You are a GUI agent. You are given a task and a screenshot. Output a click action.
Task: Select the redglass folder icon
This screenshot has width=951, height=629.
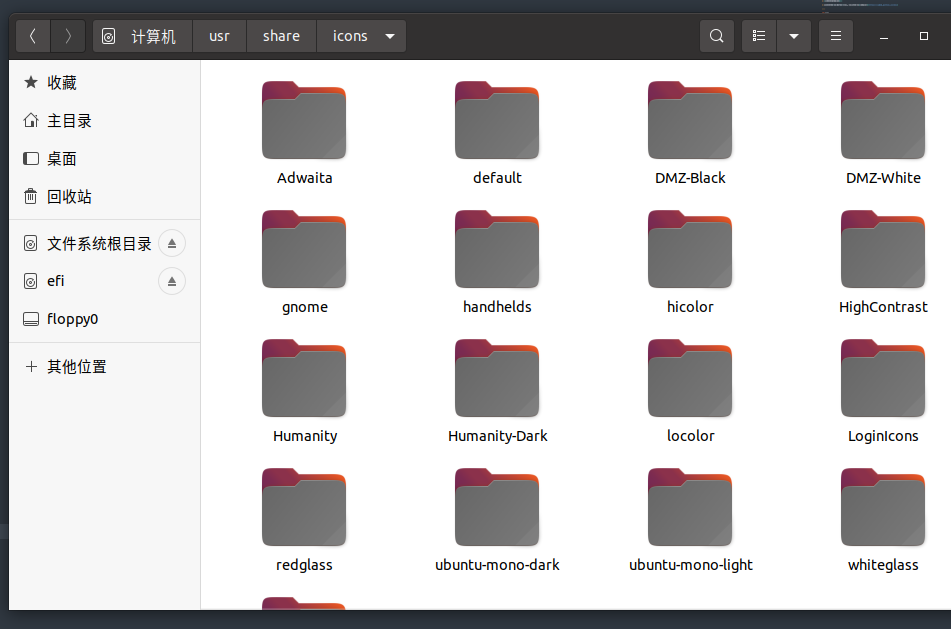click(x=304, y=508)
